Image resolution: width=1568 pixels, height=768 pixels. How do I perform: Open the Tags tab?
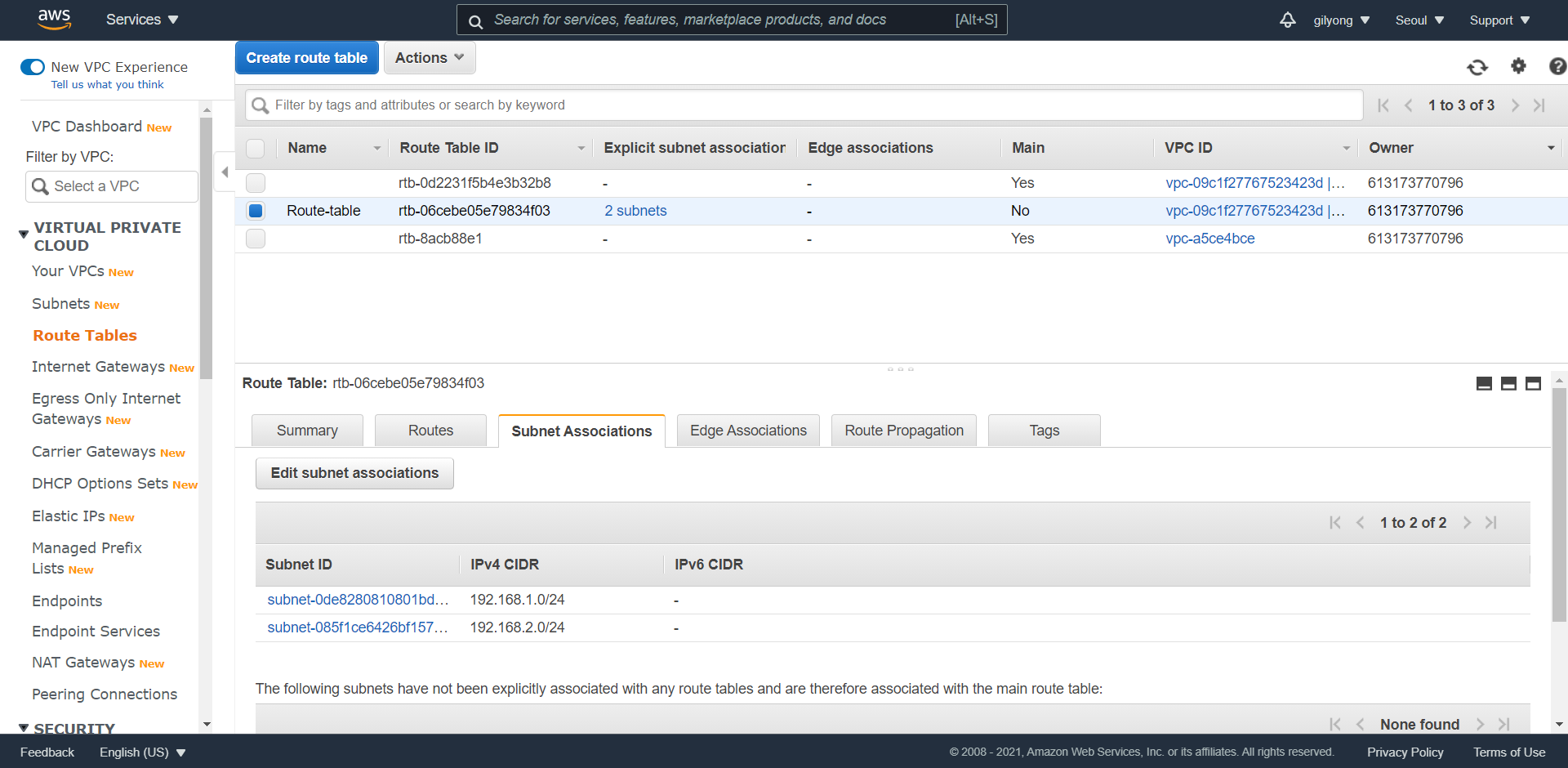click(1045, 431)
